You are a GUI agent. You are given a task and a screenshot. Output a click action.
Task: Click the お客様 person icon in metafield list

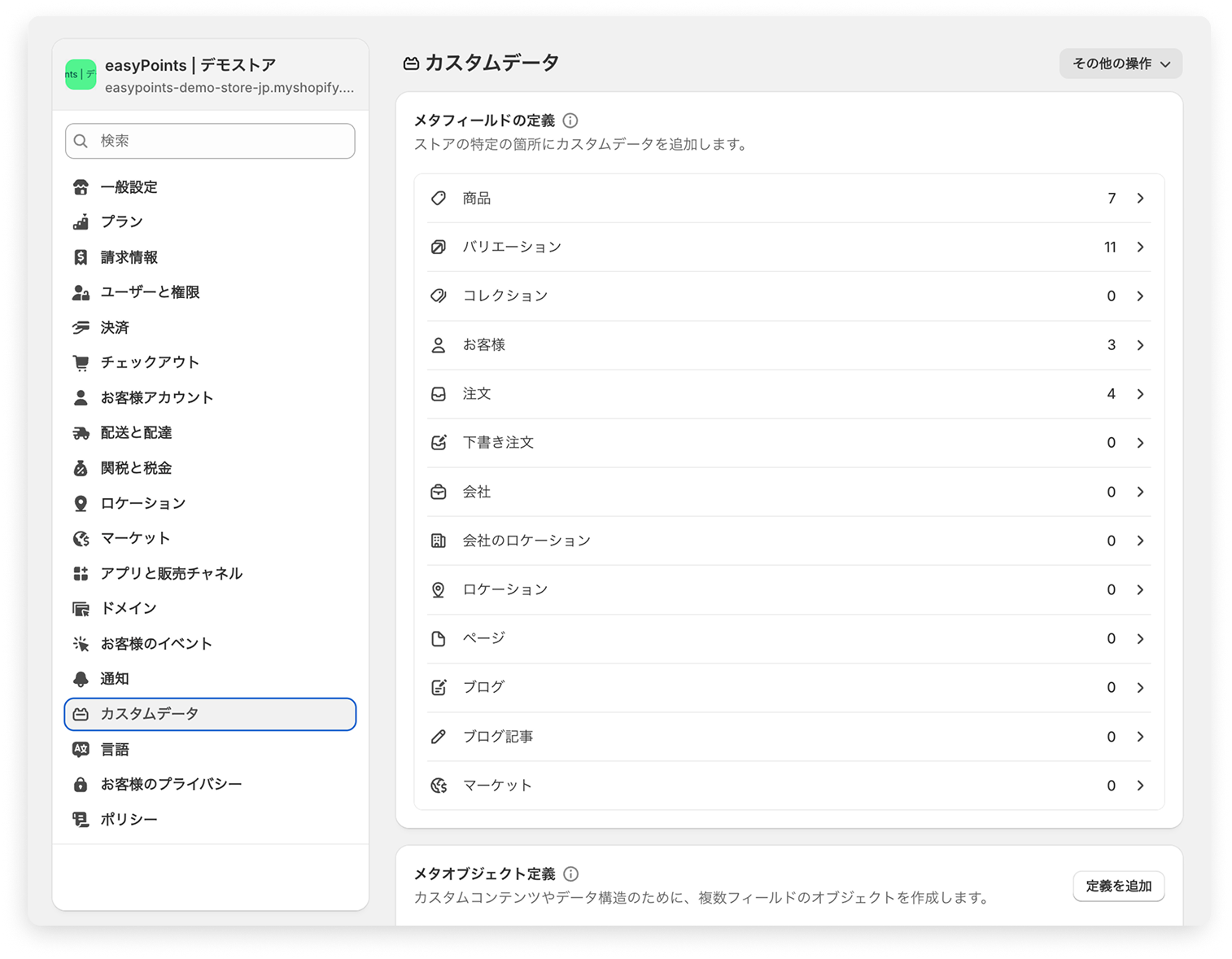click(439, 345)
